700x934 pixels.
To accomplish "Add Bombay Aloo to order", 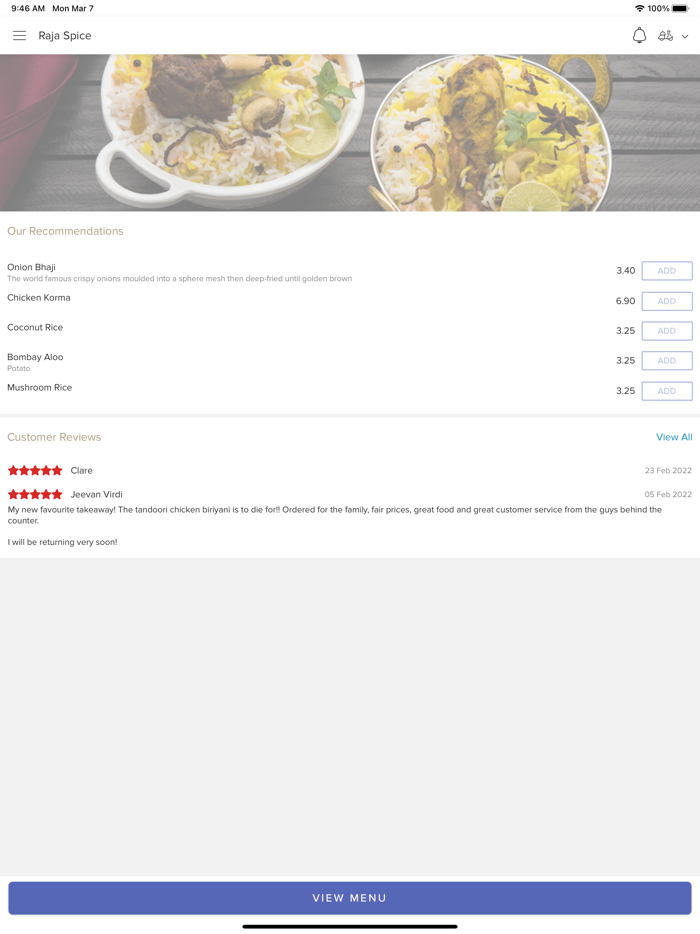I will click(x=667, y=360).
